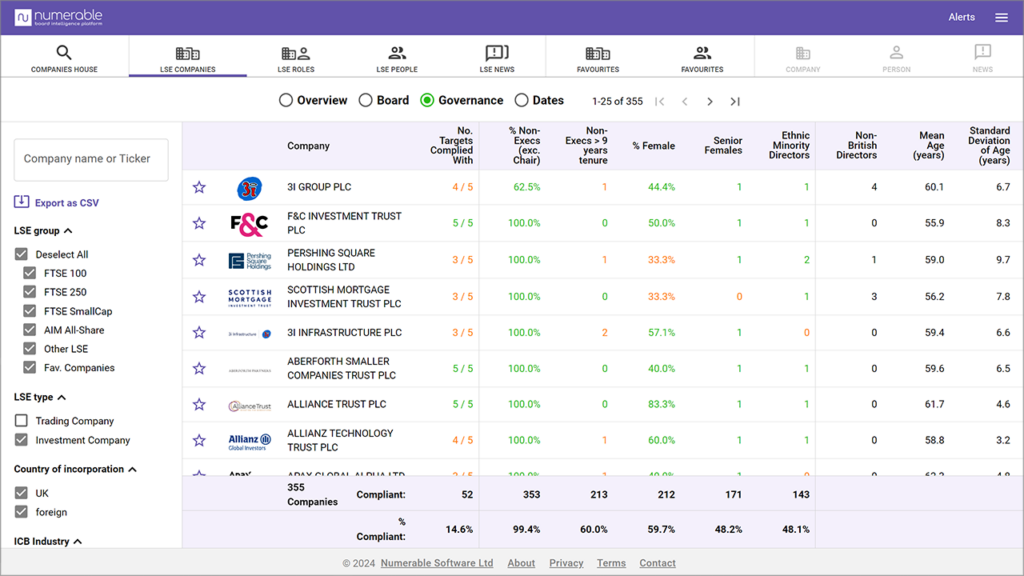Select the Dates radio button
1024x576 pixels.
pos(521,100)
